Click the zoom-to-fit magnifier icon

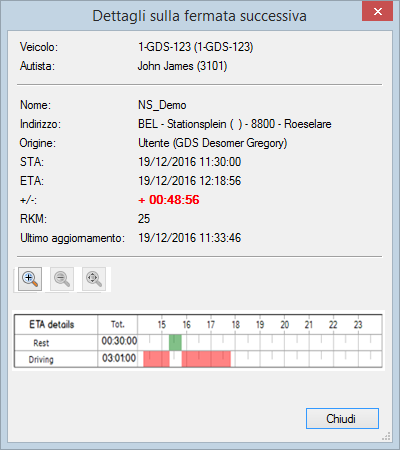tap(94, 279)
